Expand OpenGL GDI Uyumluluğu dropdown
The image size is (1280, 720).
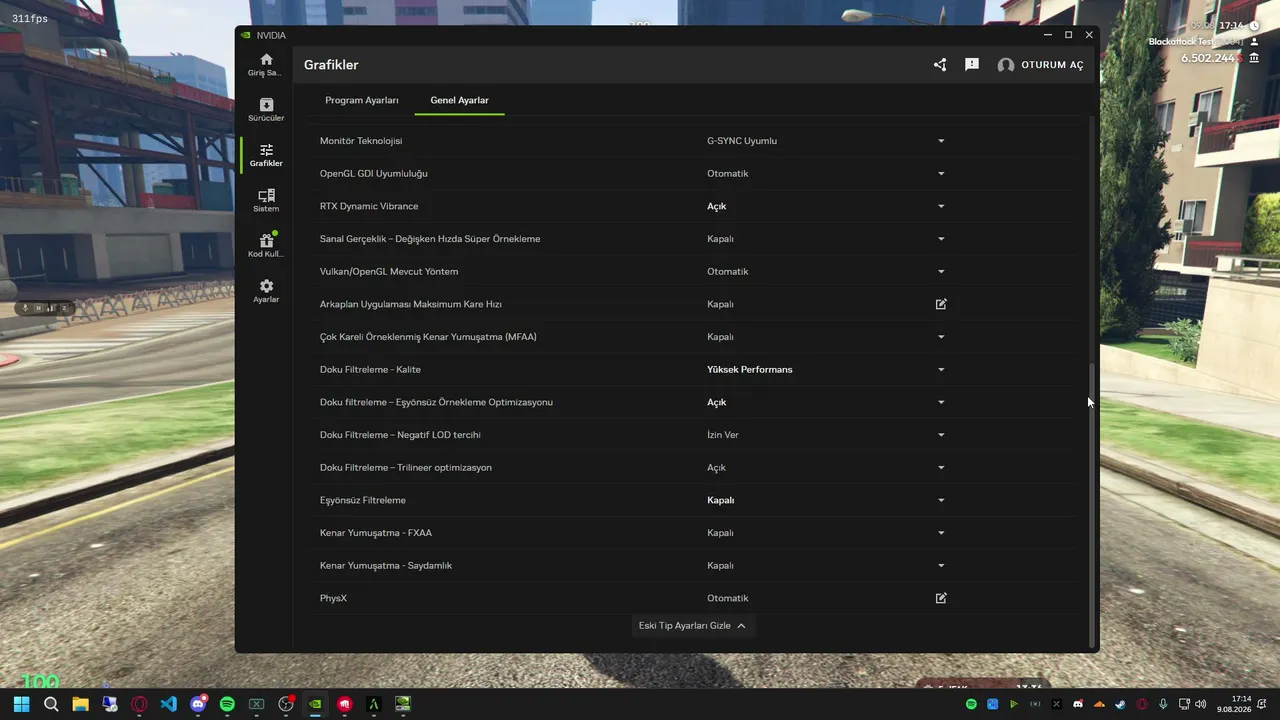pyautogui.click(x=941, y=174)
